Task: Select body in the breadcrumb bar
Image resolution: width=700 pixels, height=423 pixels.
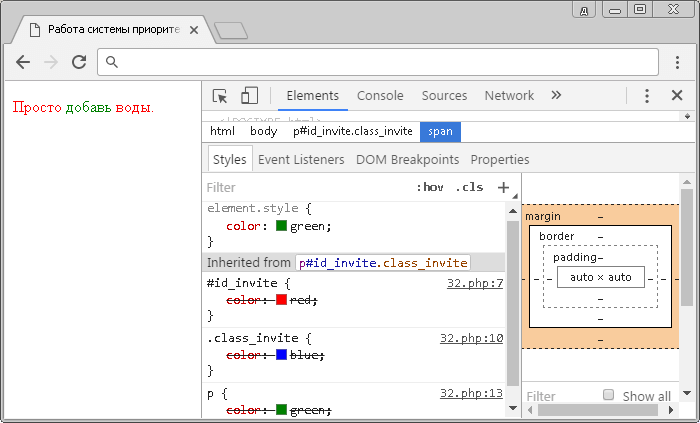Action: [x=263, y=131]
